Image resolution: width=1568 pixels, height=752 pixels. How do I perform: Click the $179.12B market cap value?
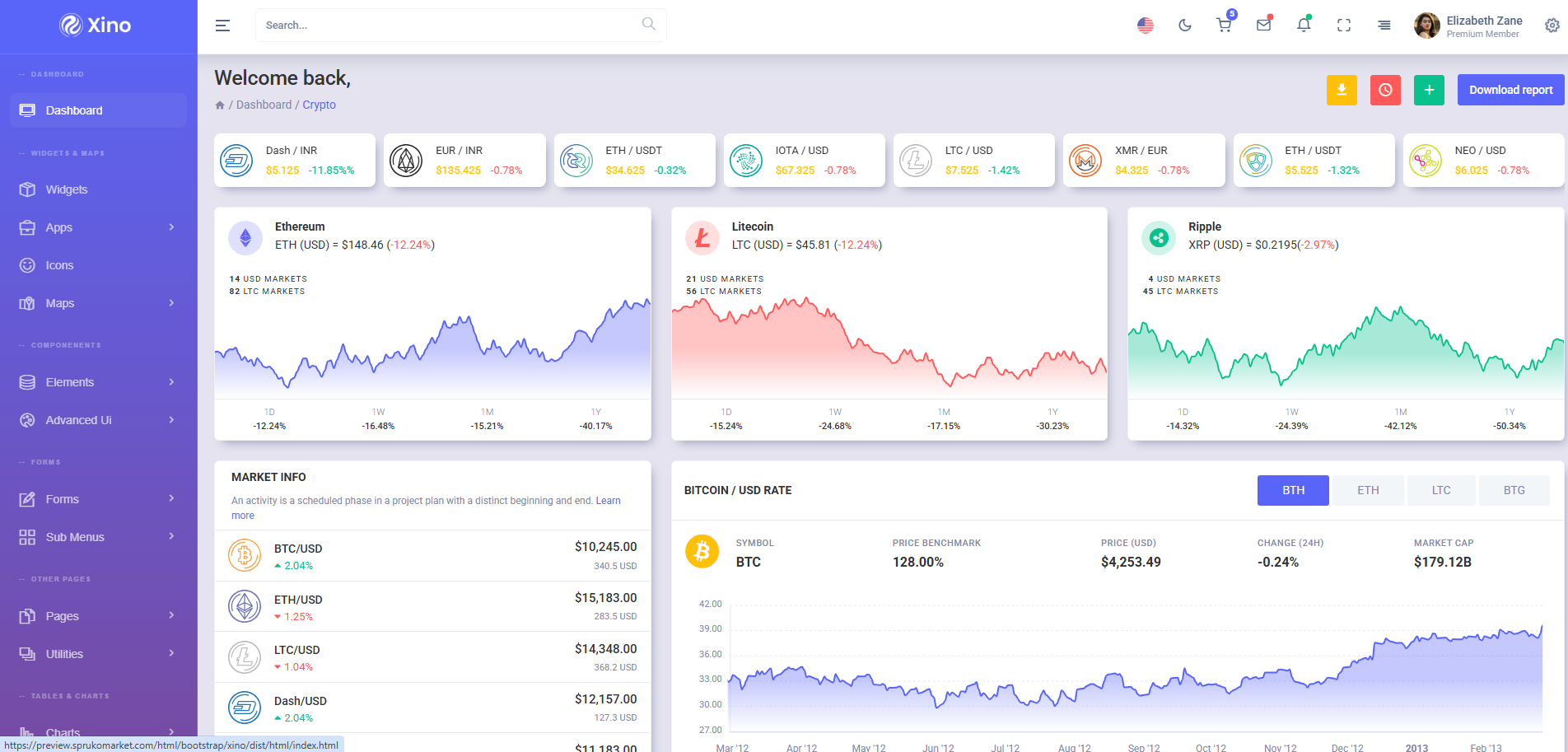(x=1442, y=562)
